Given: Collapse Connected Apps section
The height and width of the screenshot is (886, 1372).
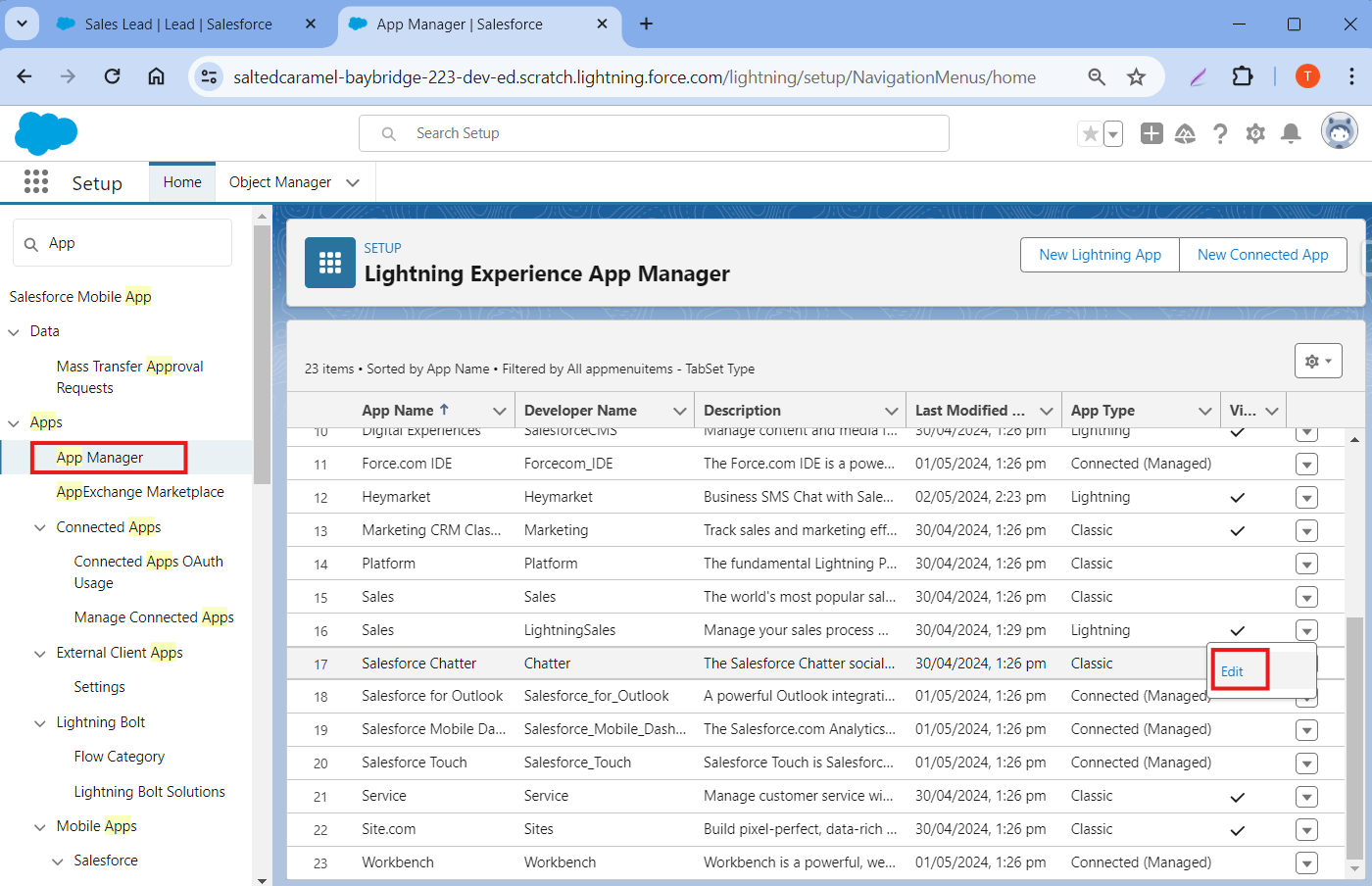Looking at the screenshot, I should (40, 527).
